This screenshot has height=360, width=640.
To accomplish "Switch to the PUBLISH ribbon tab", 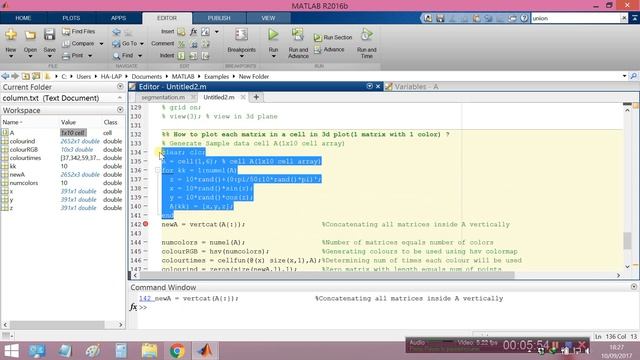I will pos(219,18).
